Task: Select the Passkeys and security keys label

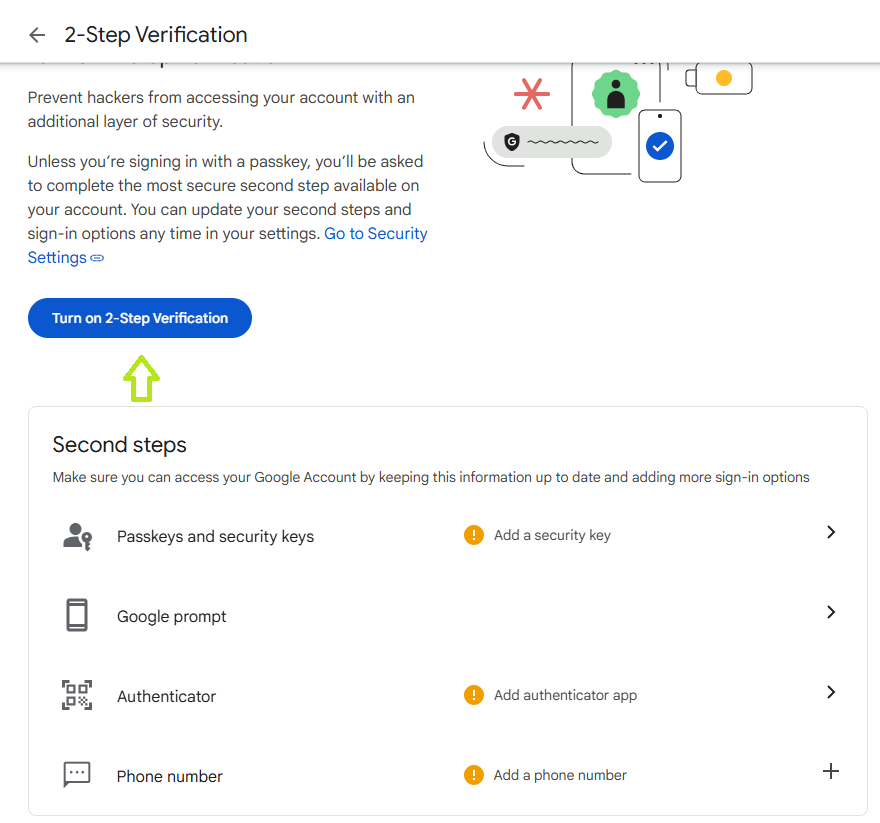Action: point(215,537)
